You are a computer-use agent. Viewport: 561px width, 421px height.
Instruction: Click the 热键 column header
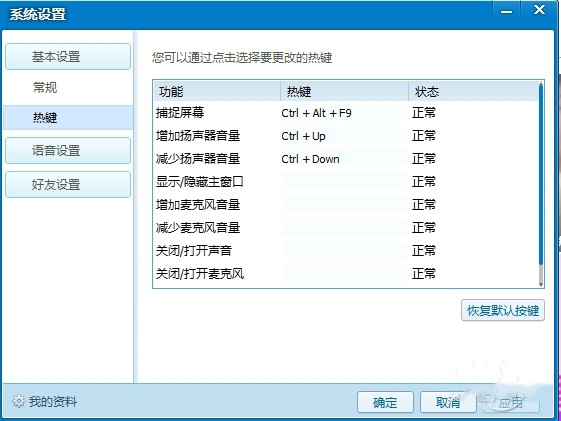point(345,92)
